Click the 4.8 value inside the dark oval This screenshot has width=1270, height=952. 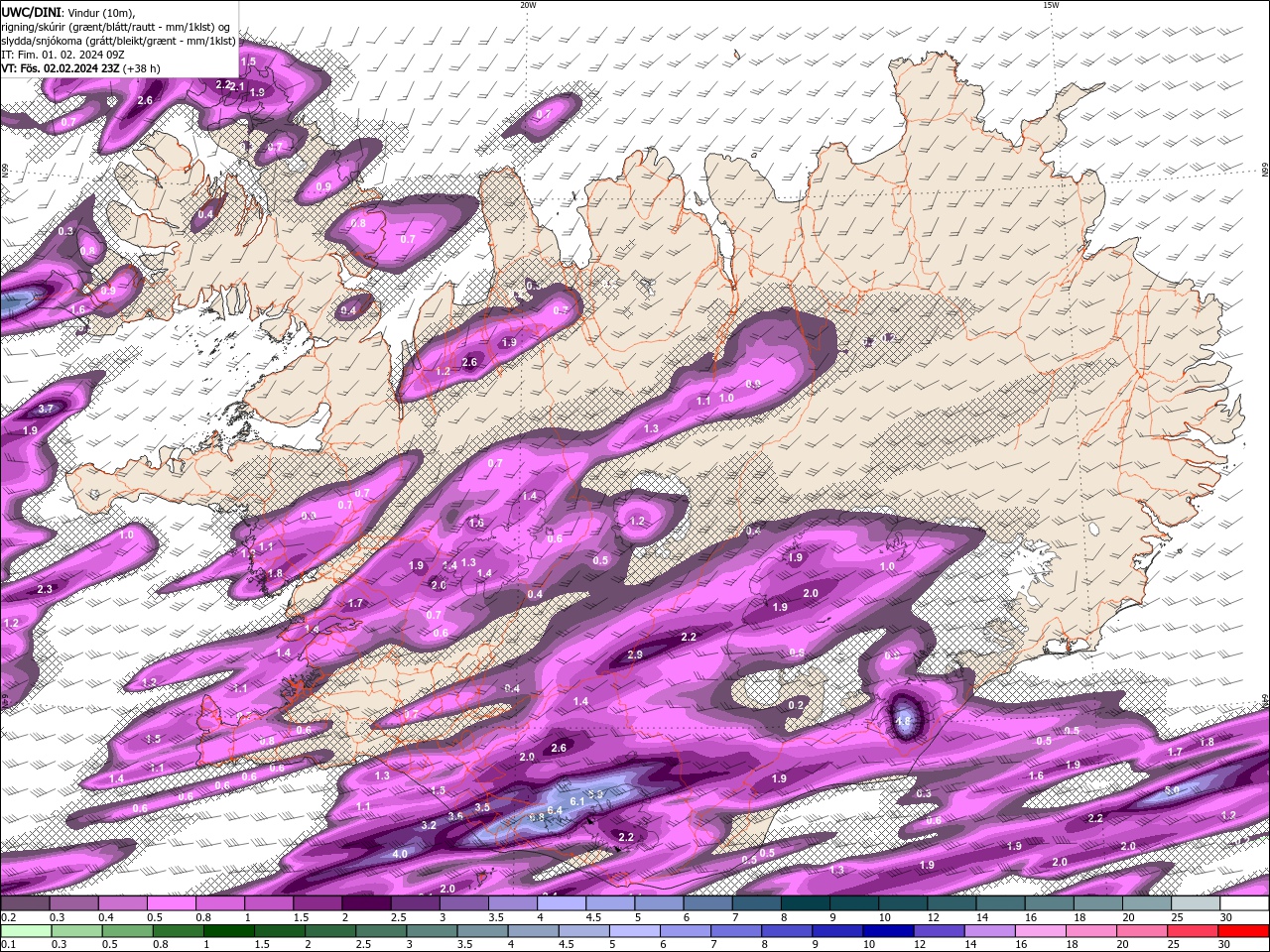904,722
